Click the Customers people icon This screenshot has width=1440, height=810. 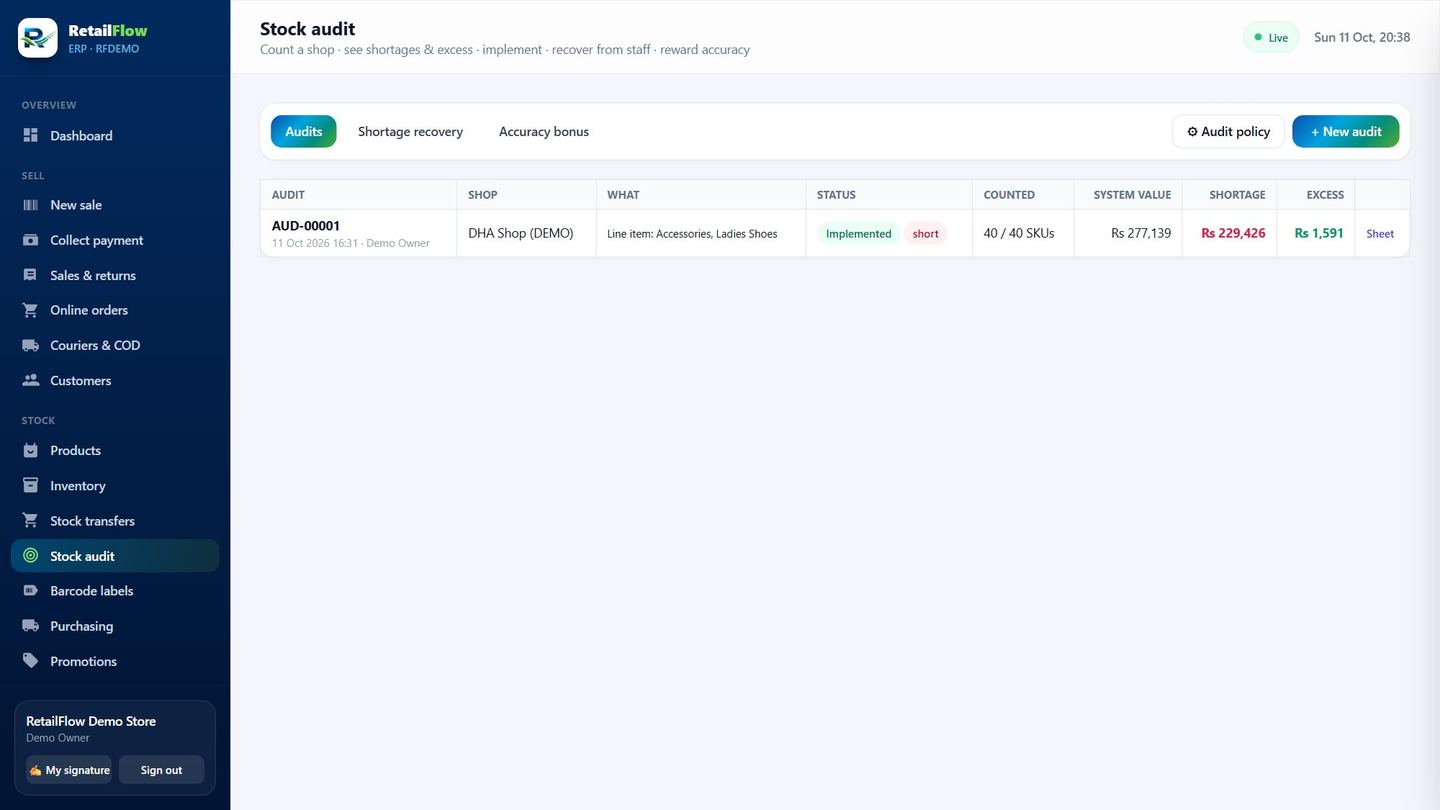pyautogui.click(x=31, y=380)
